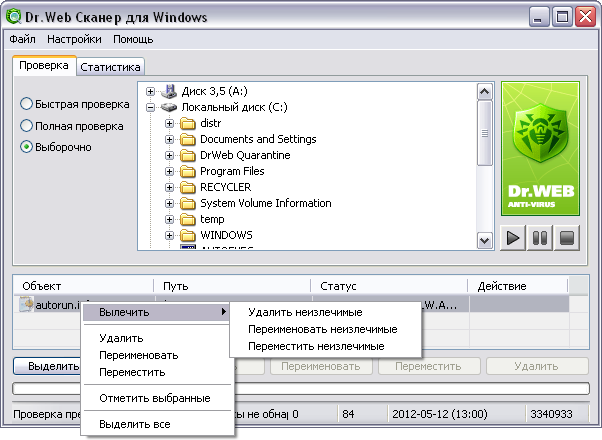Click the folder tree scrollbar thumb
602x440 pixels.
[x=485, y=133]
